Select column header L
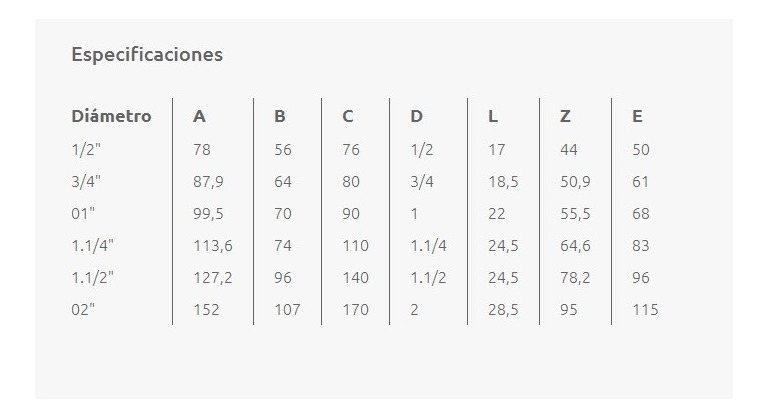The width and height of the screenshot is (768, 418). (493, 116)
